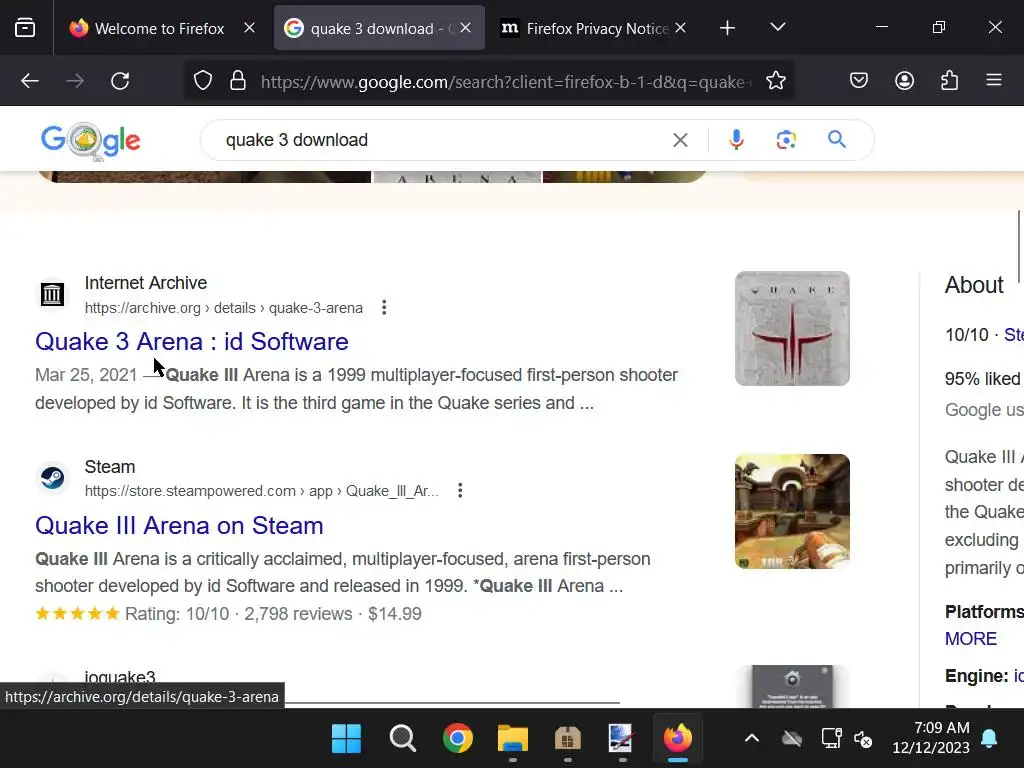Image resolution: width=1024 pixels, height=768 pixels.
Task: Open more options for Internet Archive result
Action: (384, 308)
